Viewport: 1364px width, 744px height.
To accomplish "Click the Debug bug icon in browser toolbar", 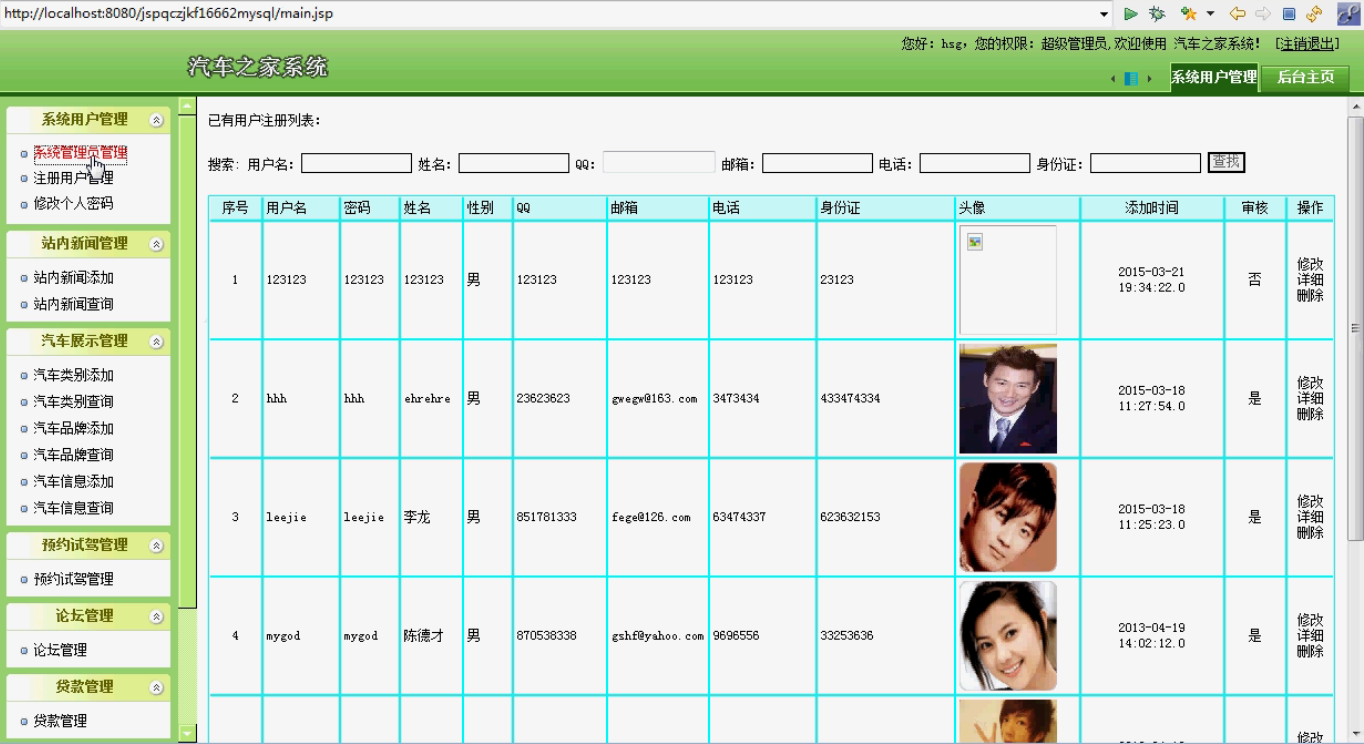I will (x=1157, y=14).
